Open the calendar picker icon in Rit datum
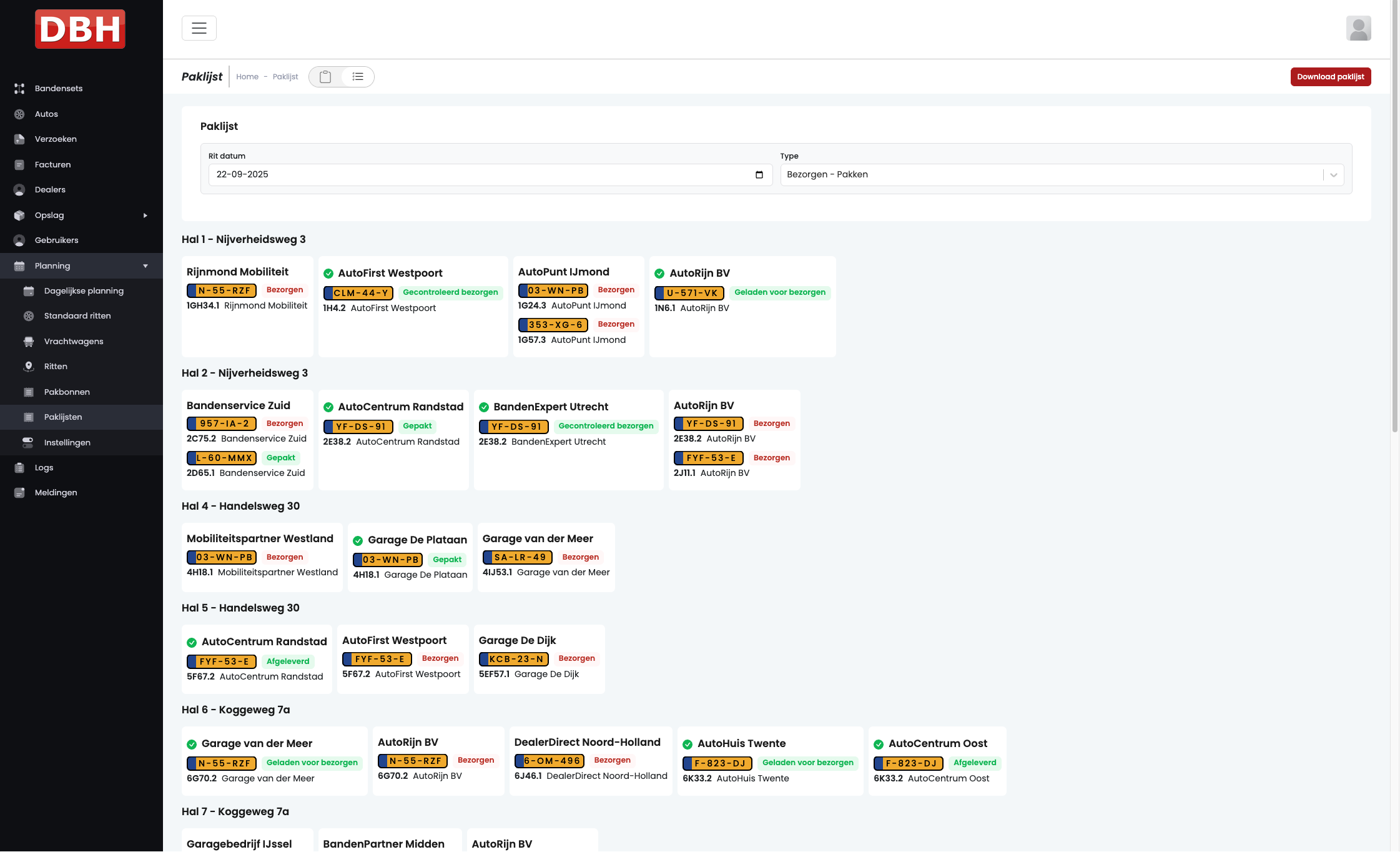The image size is (1400, 852). (x=759, y=175)
